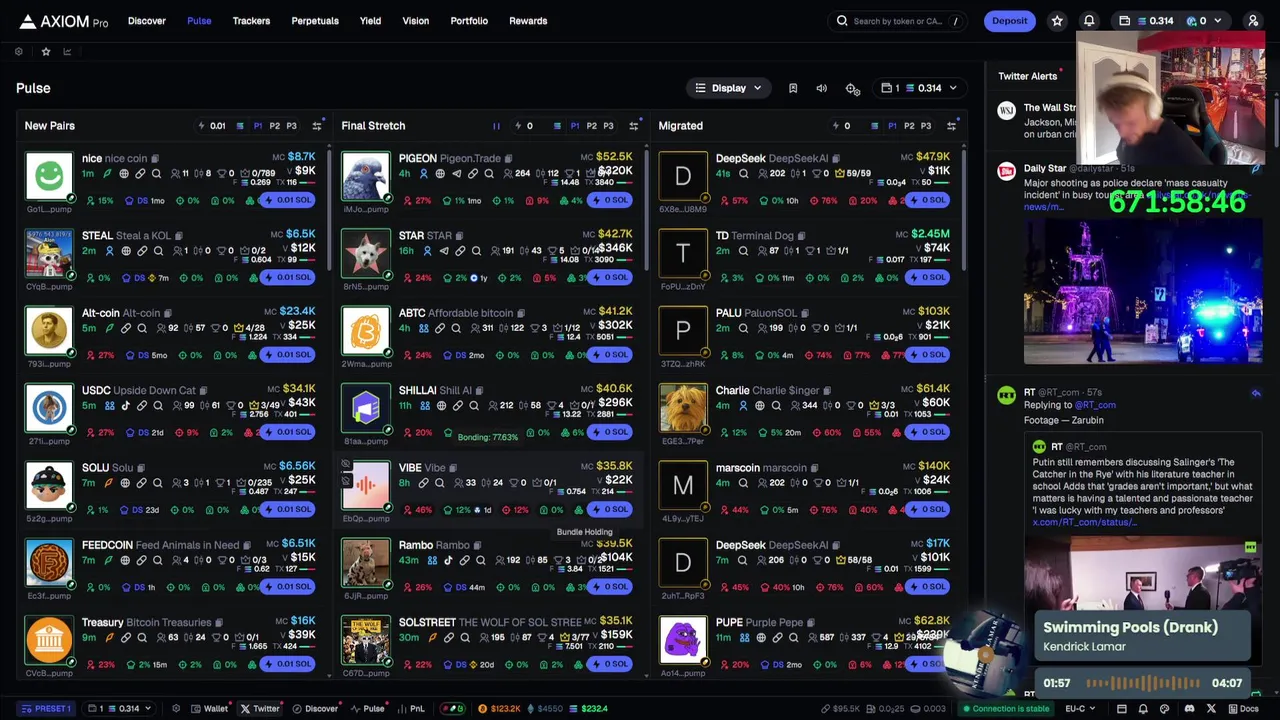Select P3 preset in New Pairs header
1280x720 pixels.
(x=291, y=126)
